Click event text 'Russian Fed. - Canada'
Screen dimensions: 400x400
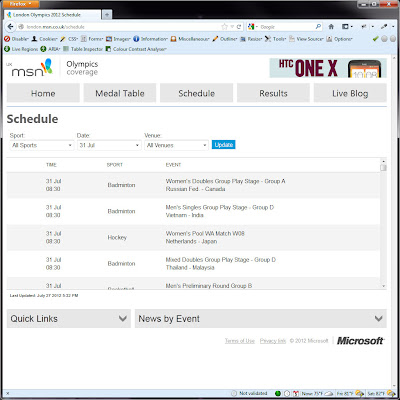195,189
